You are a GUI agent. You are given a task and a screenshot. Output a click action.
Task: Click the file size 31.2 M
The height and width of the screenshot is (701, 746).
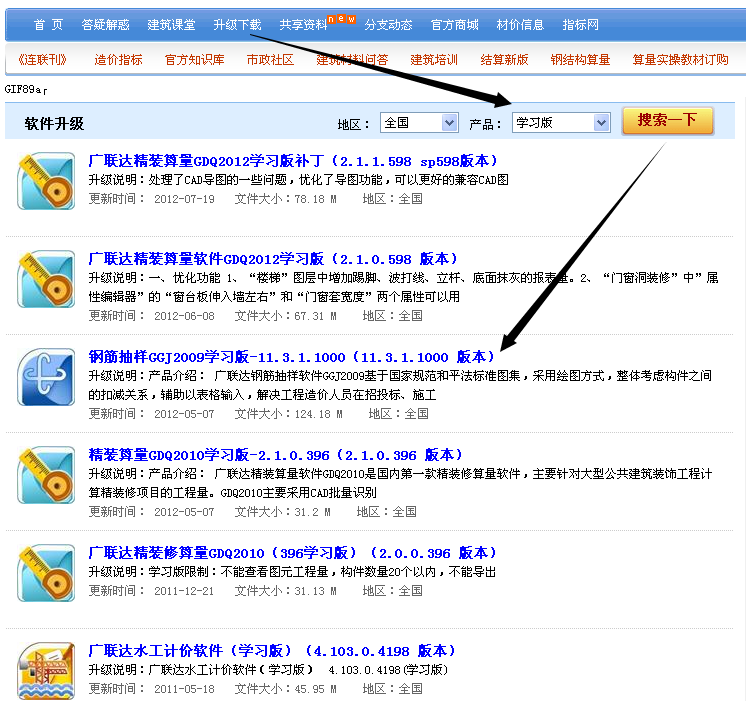click(313, 512)
